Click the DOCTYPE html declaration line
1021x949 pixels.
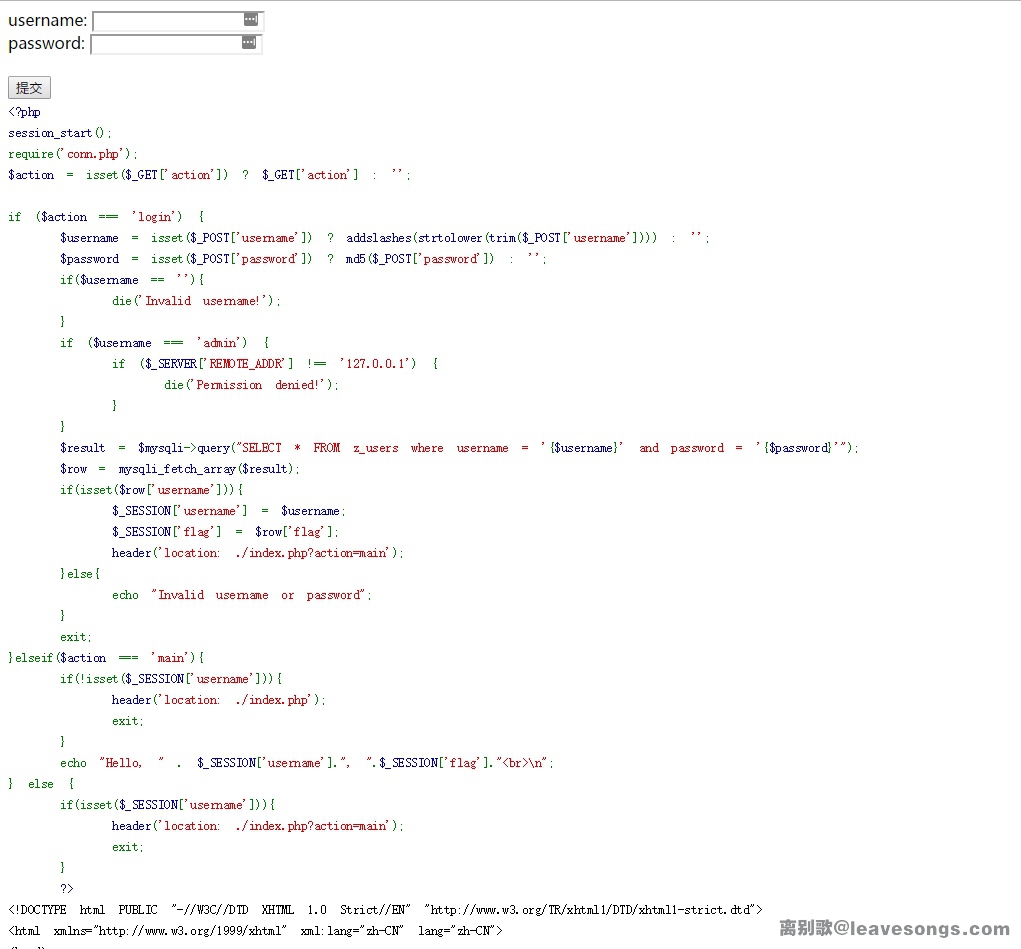(x=385, y=910)
